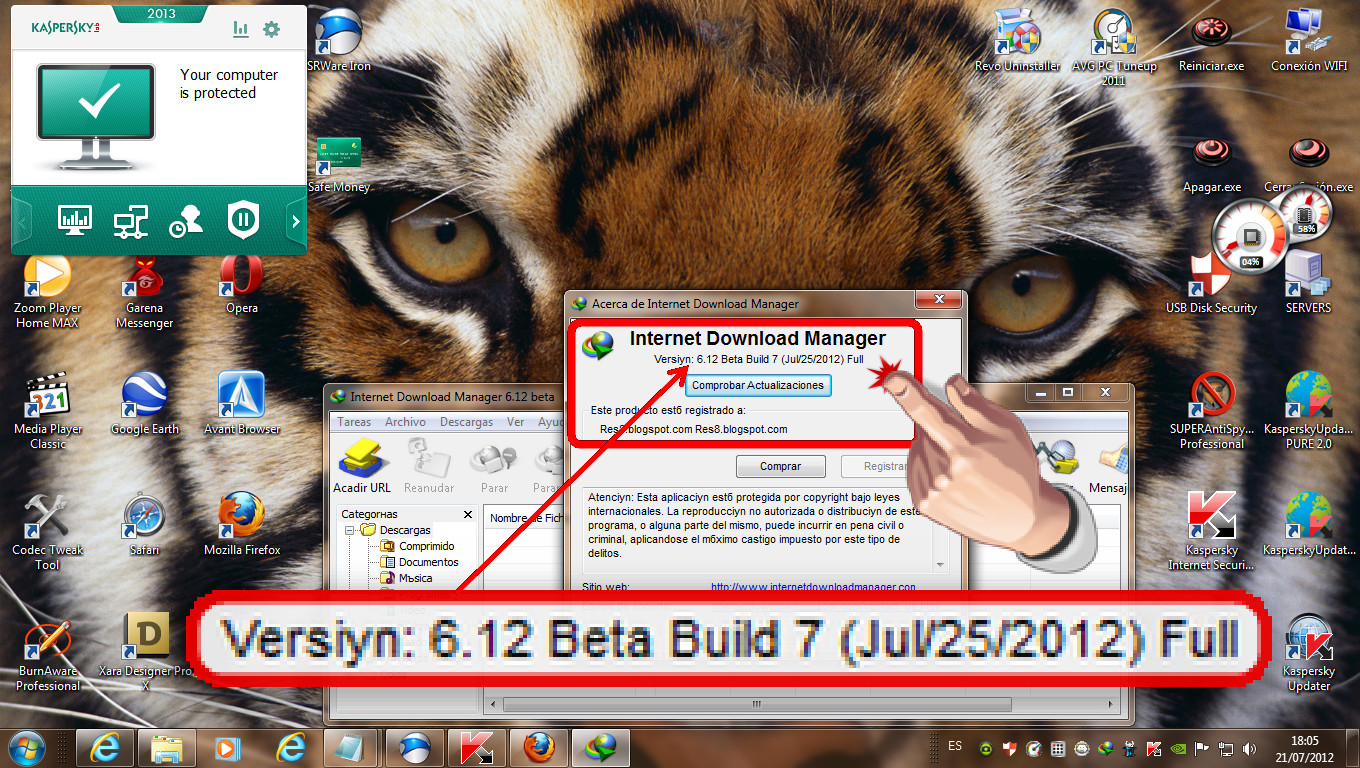Viewport: 1360px width, 768px height.
Task: Close the Categorías side panel
Action: click(468, 514)
